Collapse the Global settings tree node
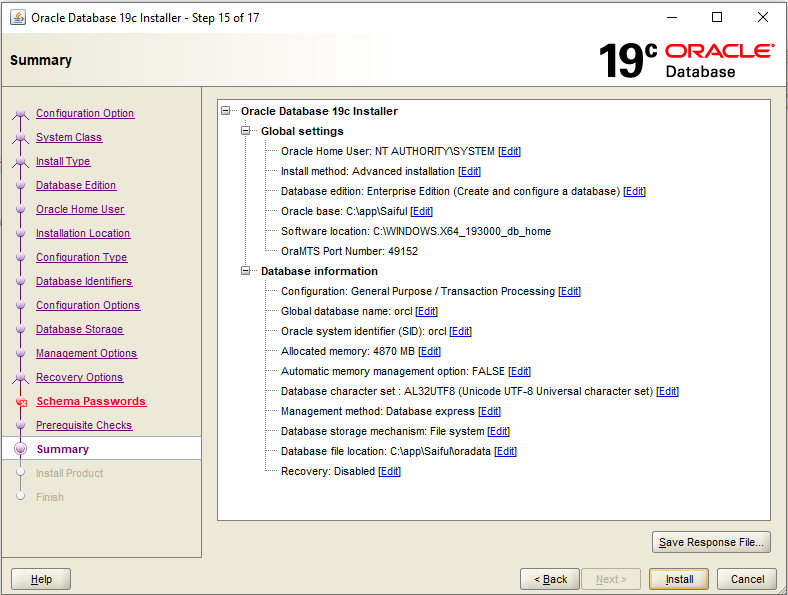Image resolution: width=788 pixels, height=595 pixels. pos(246,131)
